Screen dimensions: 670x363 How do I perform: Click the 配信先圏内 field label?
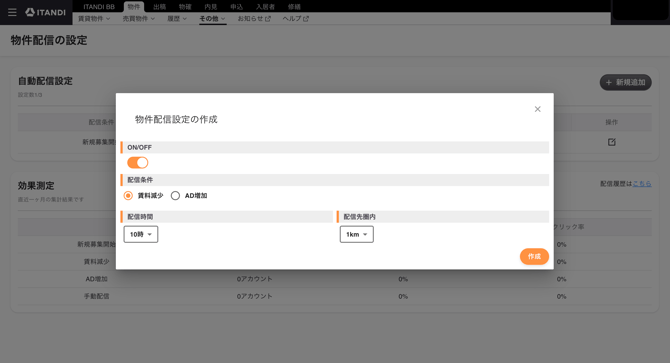click(x=360, y=217)
